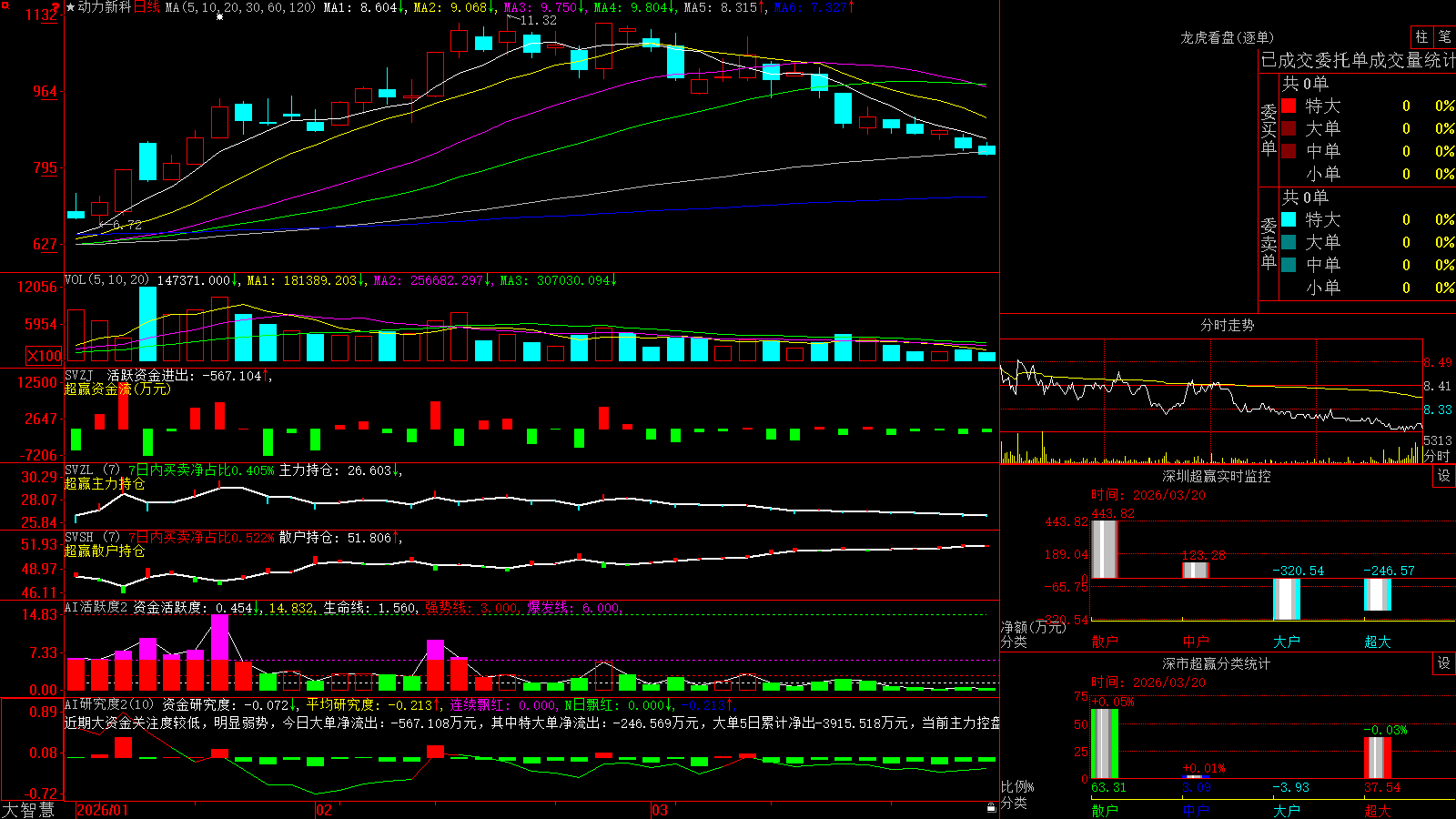Click the 11.32 high price annotation
1456x819 pixels.
538,20
